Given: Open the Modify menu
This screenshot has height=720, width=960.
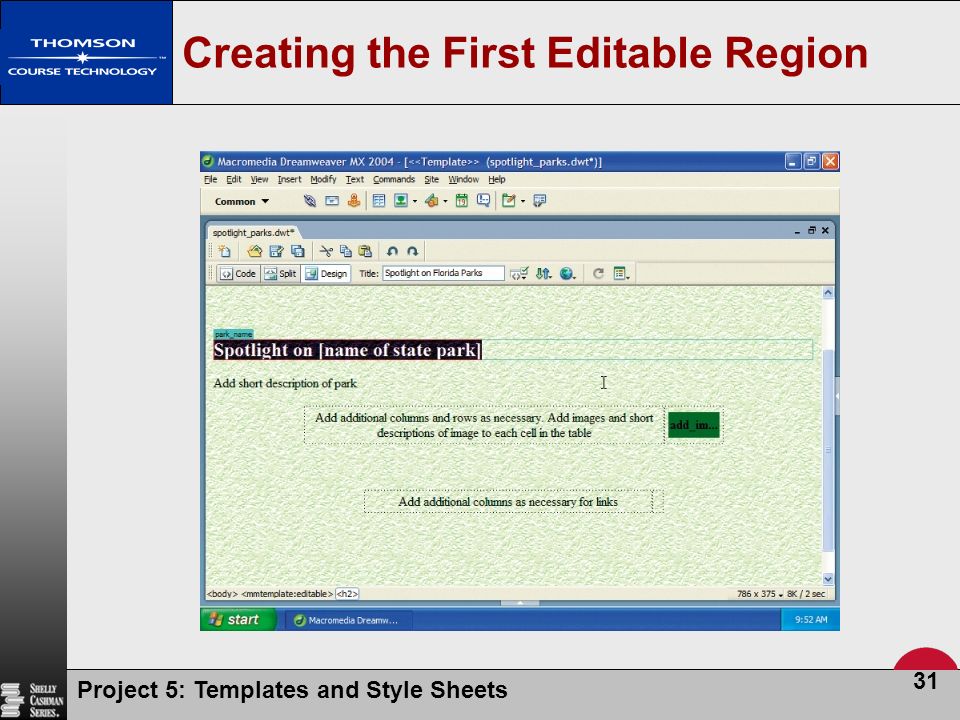Looking at the screenshot, I should click(323, 179).
